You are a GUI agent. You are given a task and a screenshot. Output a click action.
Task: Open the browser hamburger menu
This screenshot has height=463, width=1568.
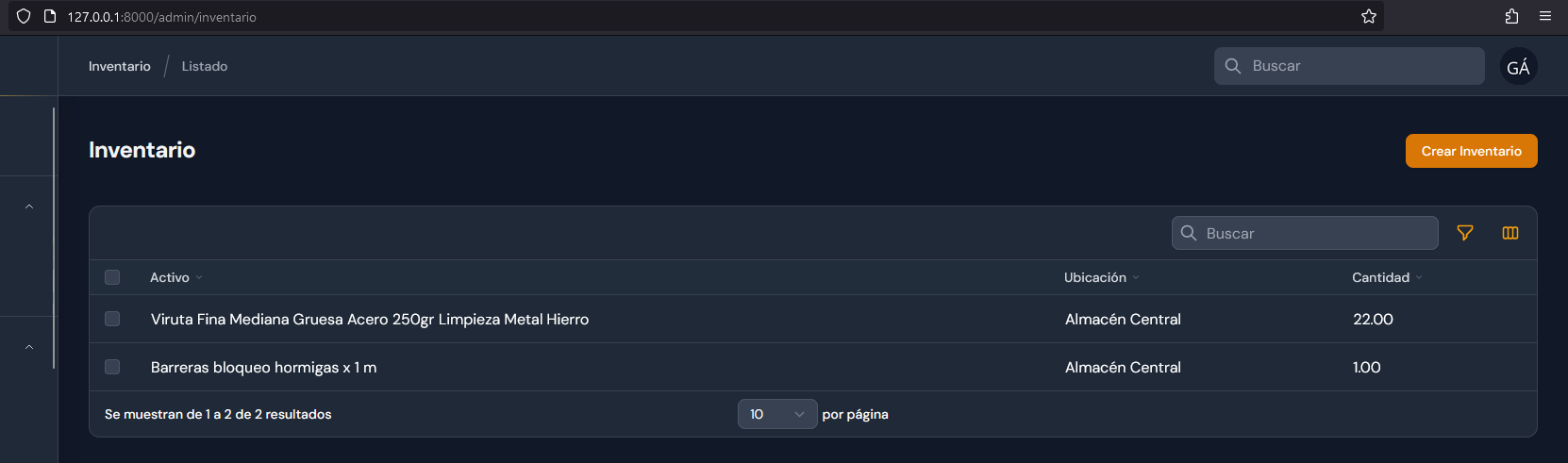(x=1545, y=16)
